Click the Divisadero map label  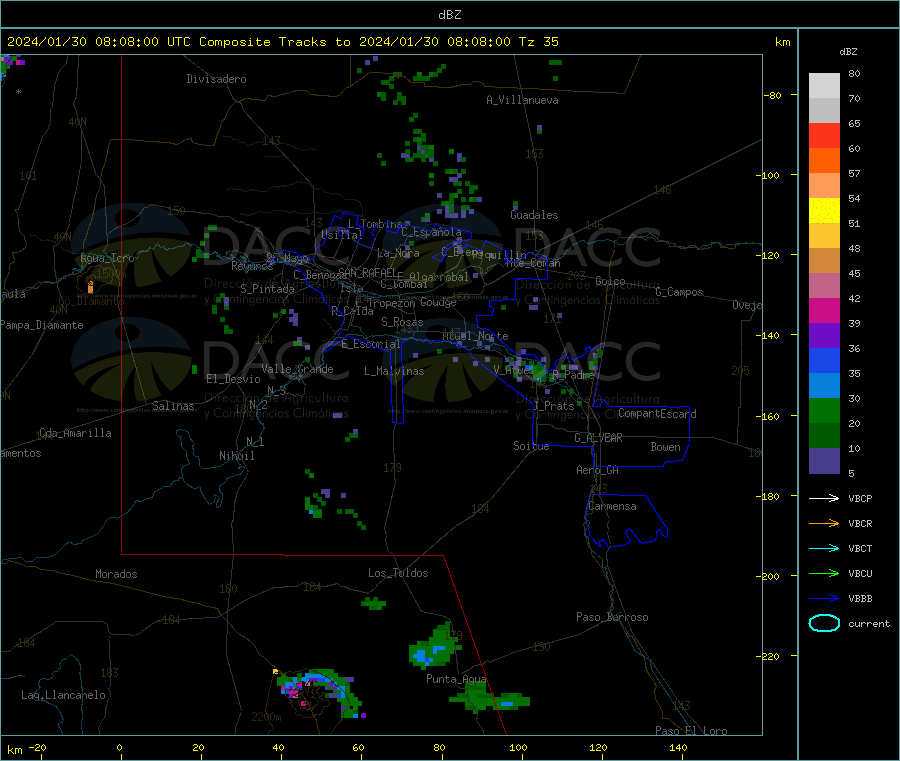(216, 79)
